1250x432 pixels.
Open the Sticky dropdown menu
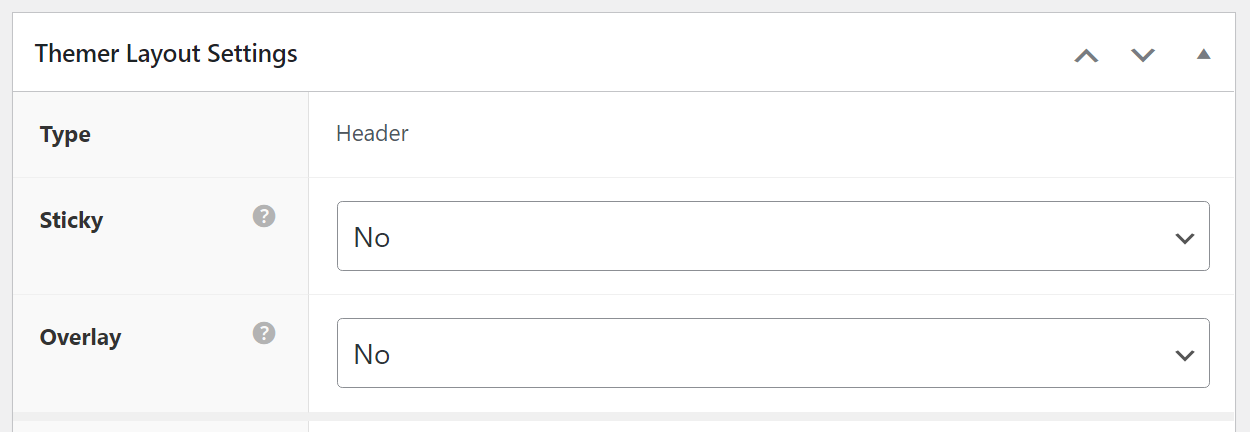click(772, 236)
